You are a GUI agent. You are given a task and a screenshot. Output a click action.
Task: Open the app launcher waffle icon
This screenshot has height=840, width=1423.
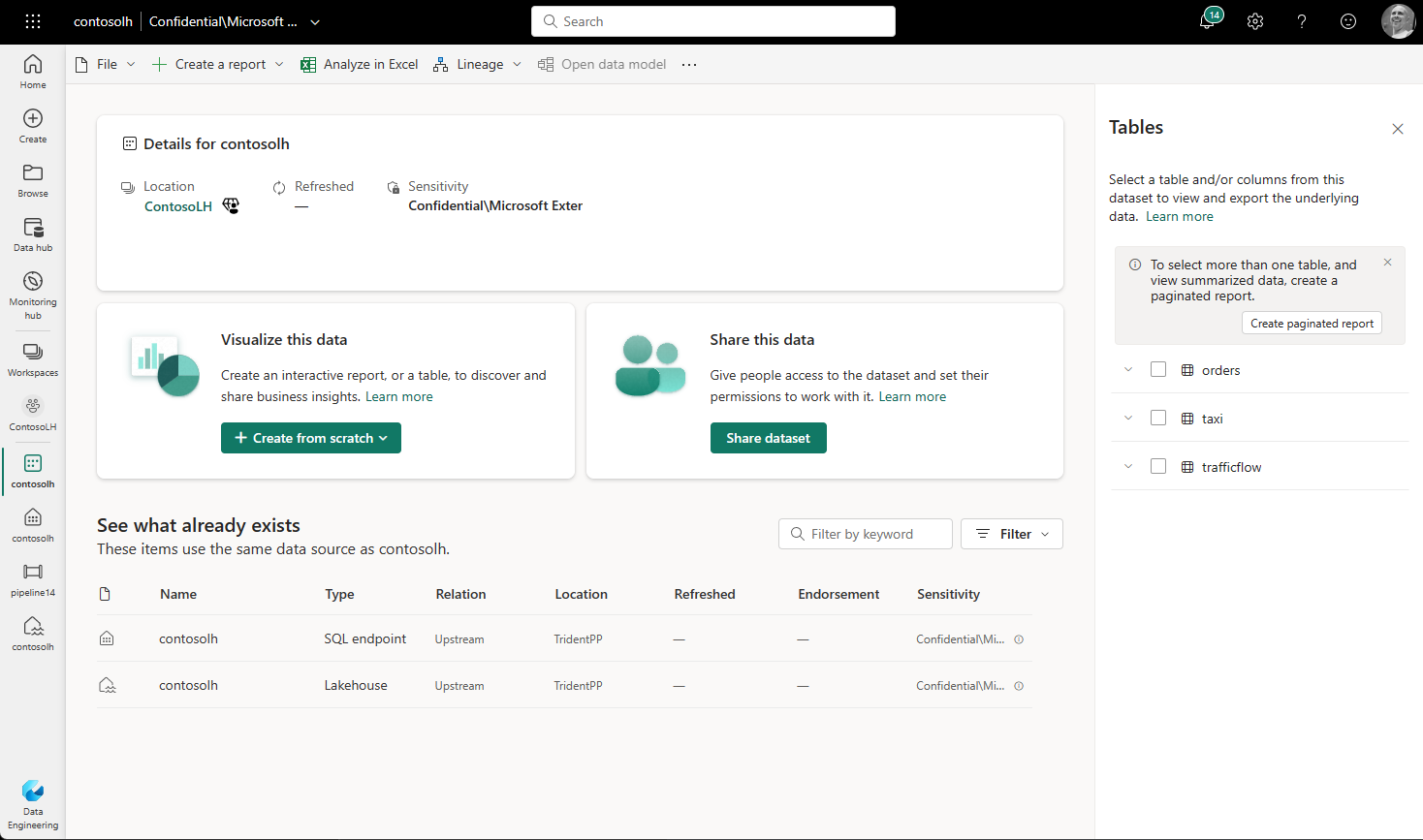(33, 21)
